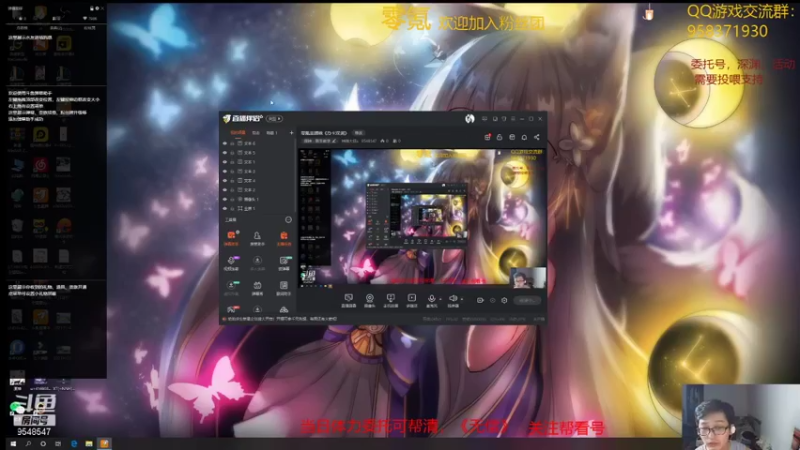
Task: Open the user avatar in title bar
Action: coord(469,119)
